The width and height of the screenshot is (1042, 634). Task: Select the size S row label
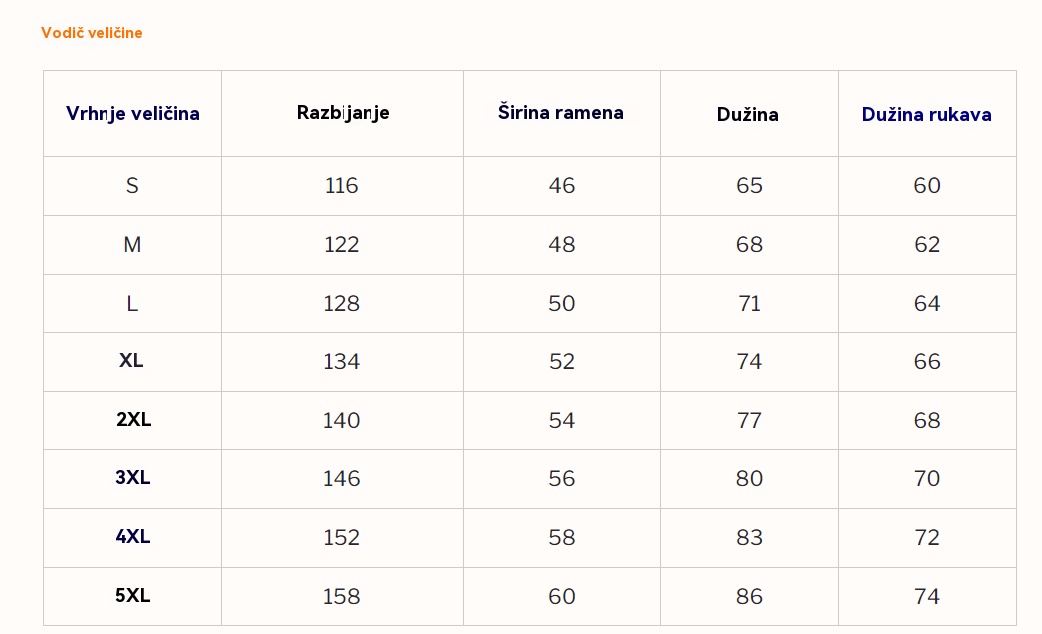(x=132, y=186)
